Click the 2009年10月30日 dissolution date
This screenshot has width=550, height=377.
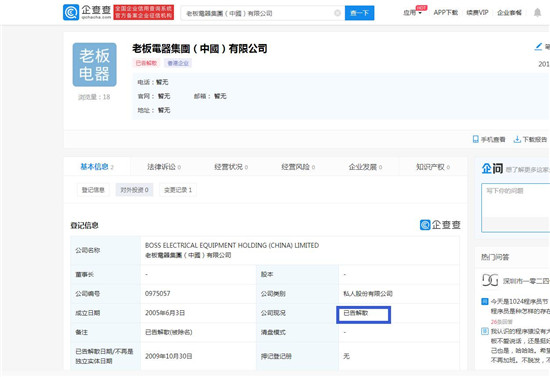click(168, 356)
